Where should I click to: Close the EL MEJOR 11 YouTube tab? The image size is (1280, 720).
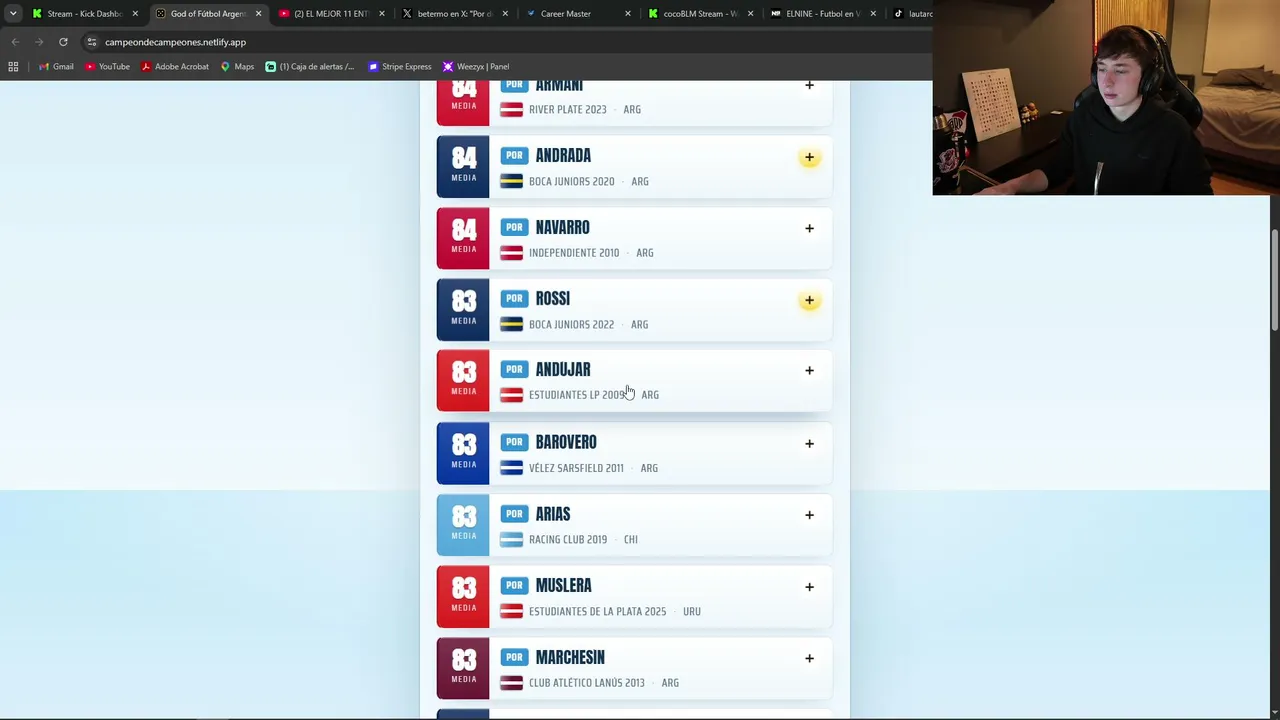click(381, 14)
